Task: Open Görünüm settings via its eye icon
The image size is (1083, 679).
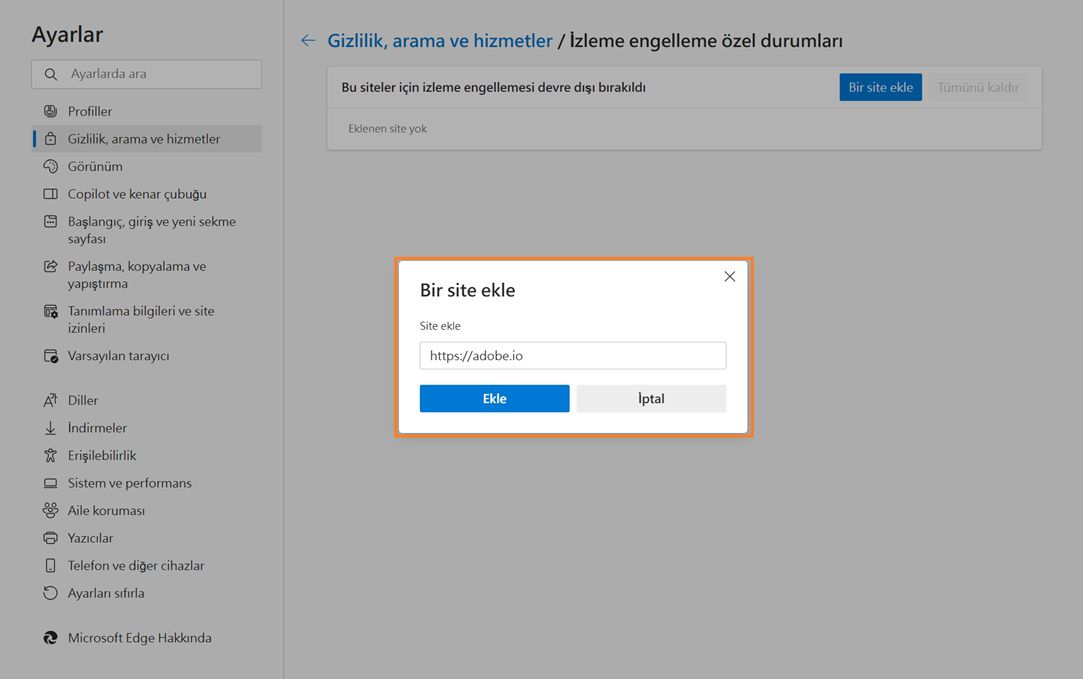Action: (51, 166)
